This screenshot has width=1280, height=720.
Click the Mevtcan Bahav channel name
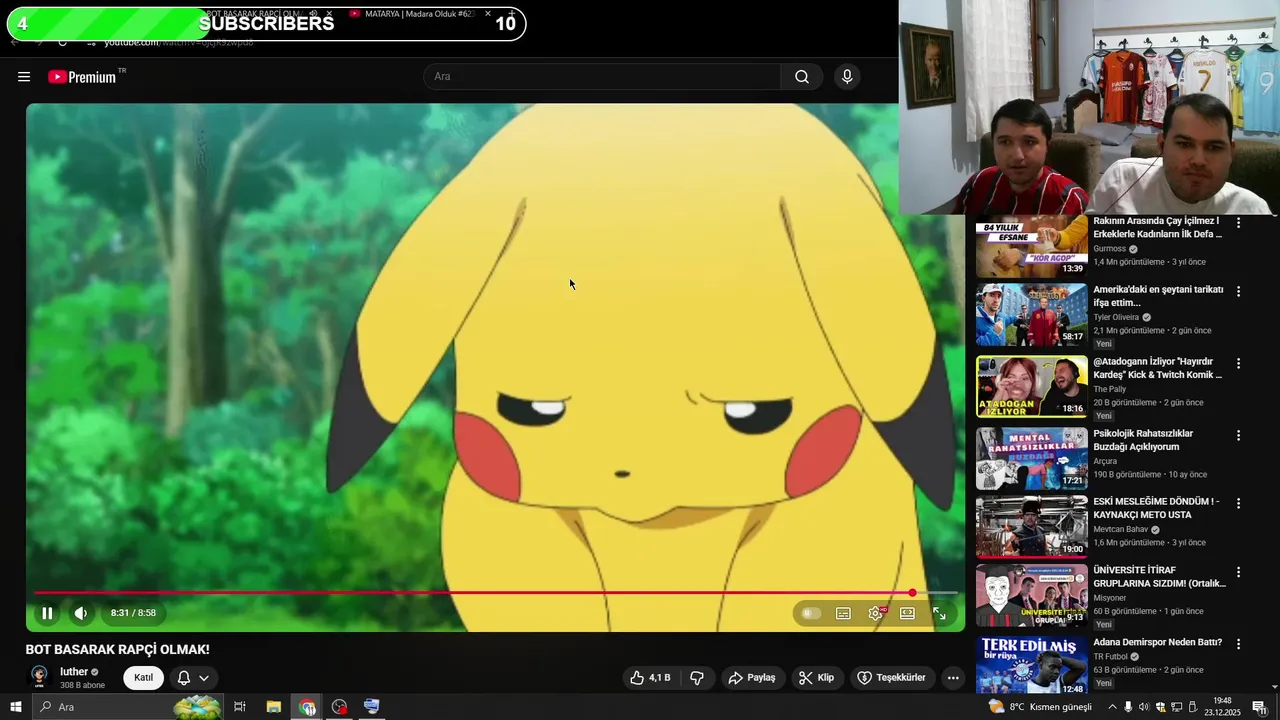[1120, 529]
